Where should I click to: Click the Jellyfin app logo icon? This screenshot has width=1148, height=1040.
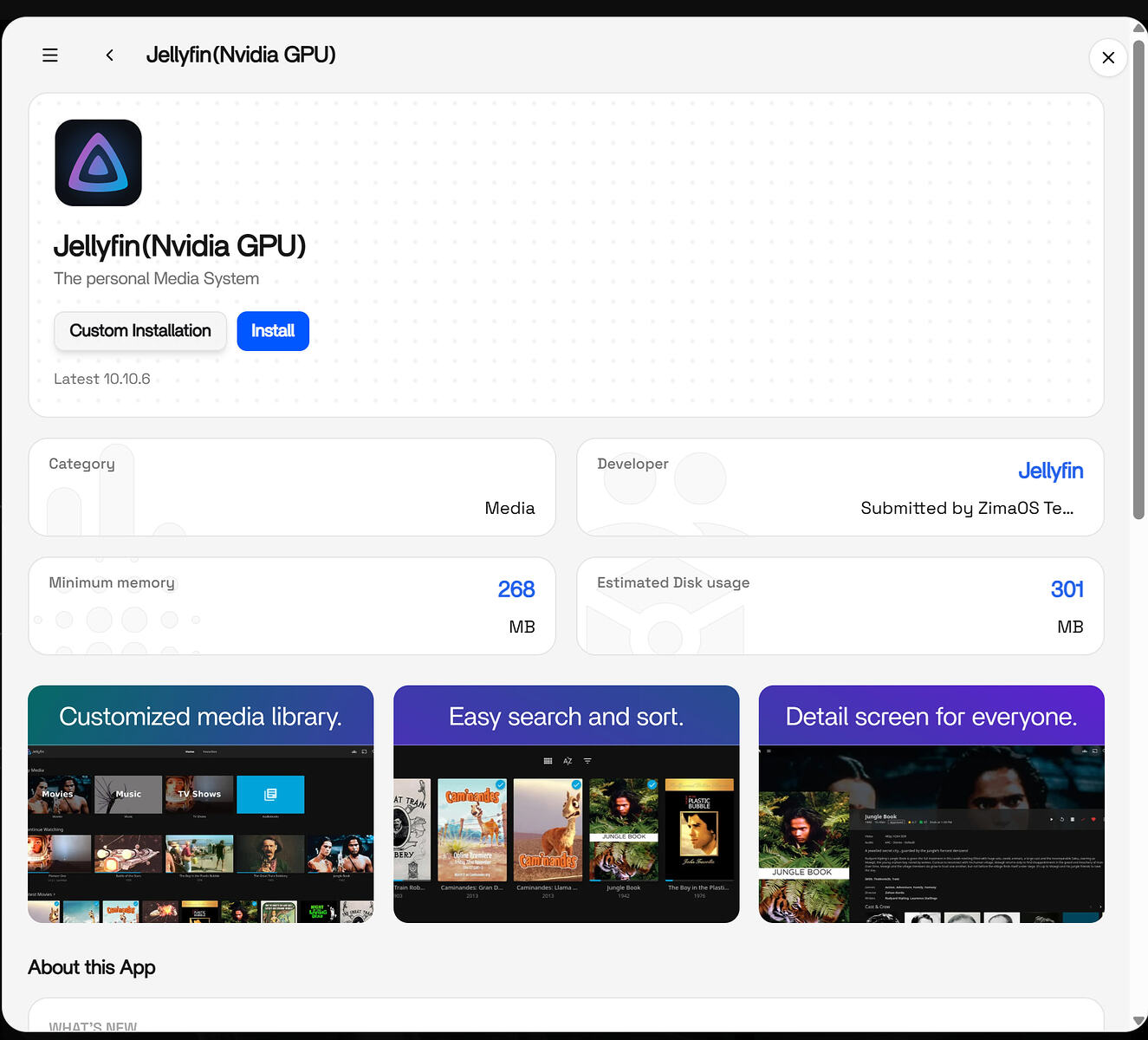98,163
